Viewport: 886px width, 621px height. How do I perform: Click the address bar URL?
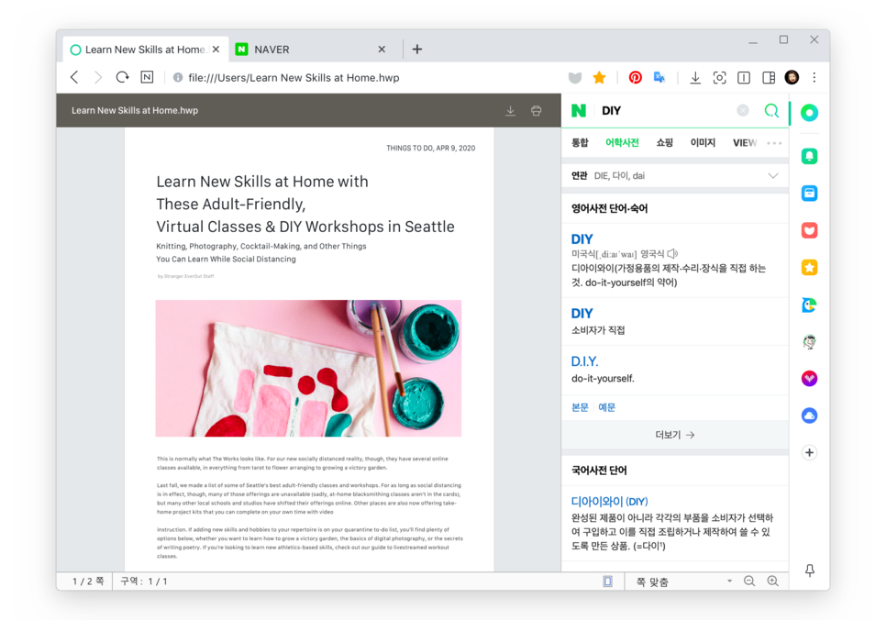point(294,78)
